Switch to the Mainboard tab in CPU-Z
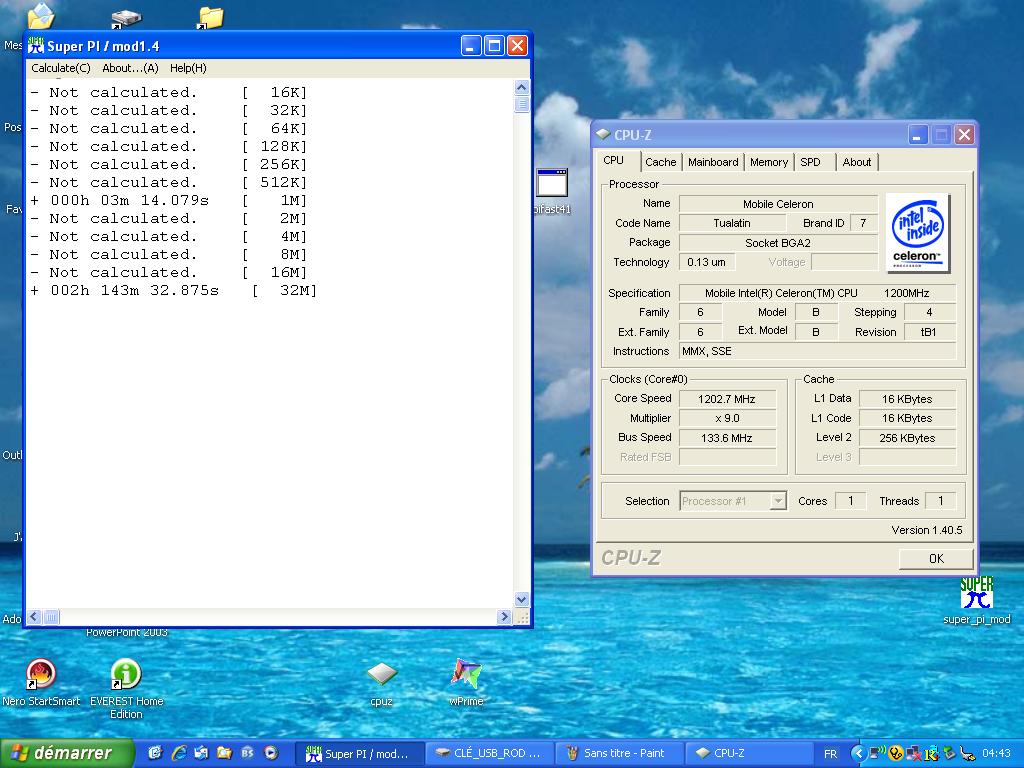Viewport: 1024px width, 768px height. [x=712, y=162]
